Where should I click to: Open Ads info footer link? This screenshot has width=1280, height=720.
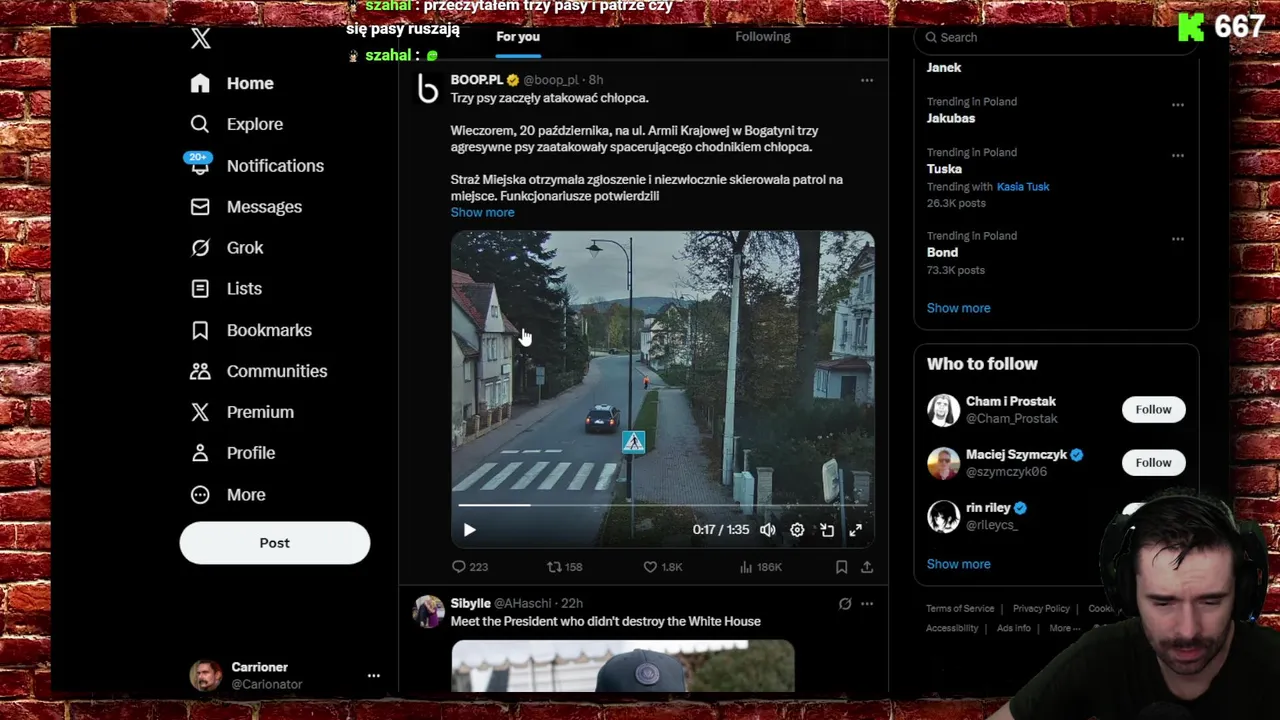[1013, 629]
